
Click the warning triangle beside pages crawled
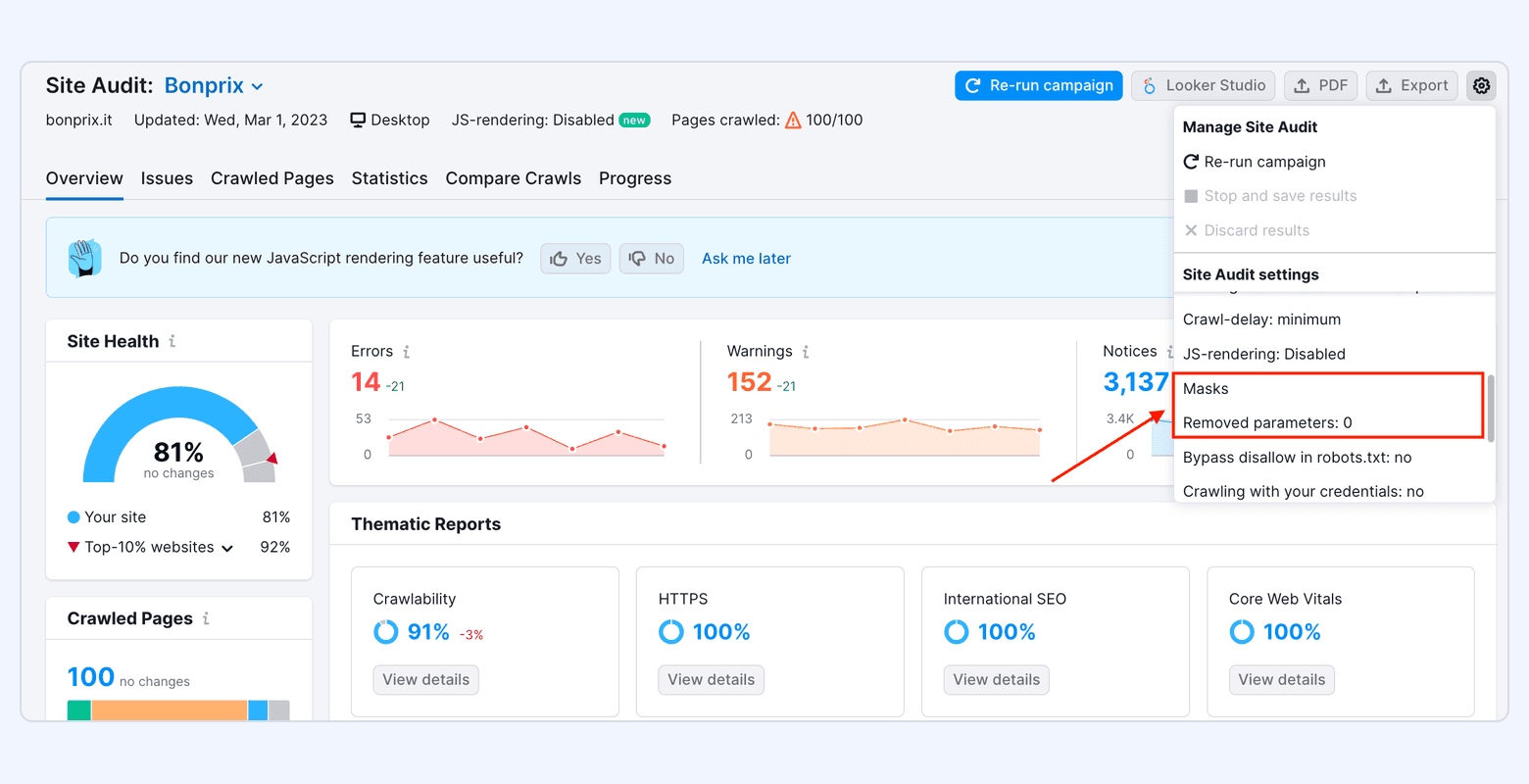point(792,120)
